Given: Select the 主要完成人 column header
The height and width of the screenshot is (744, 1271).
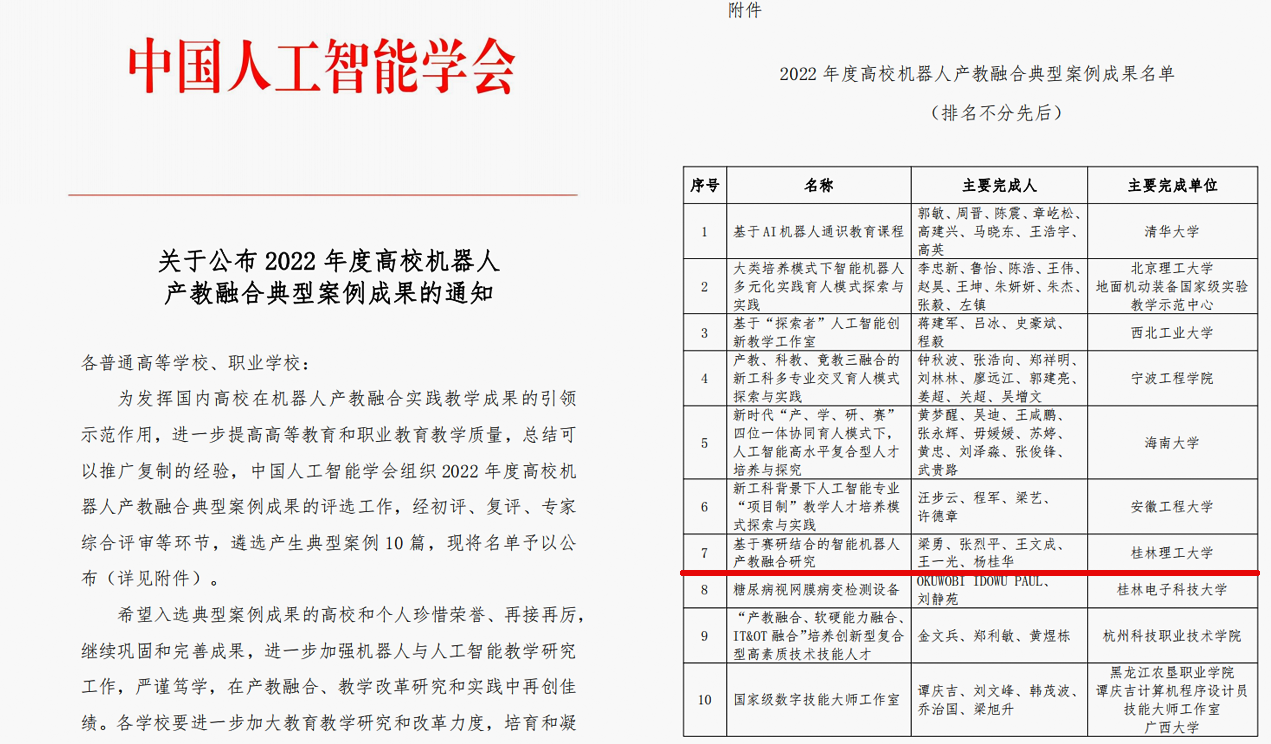Looking at the screenshot, I should click(x=998, y=185).
